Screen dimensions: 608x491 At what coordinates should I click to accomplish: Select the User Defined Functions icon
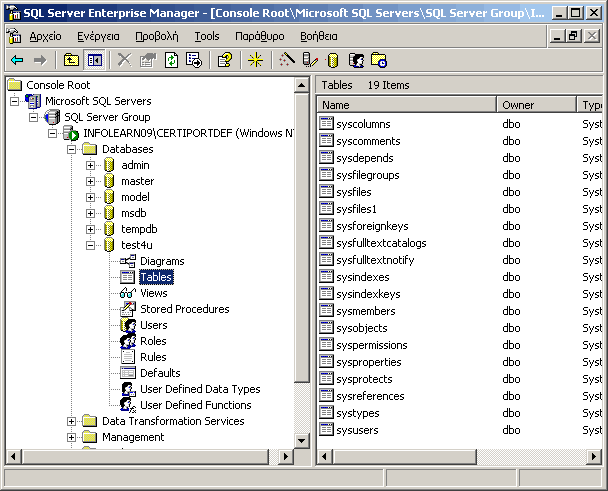point(128,405)
